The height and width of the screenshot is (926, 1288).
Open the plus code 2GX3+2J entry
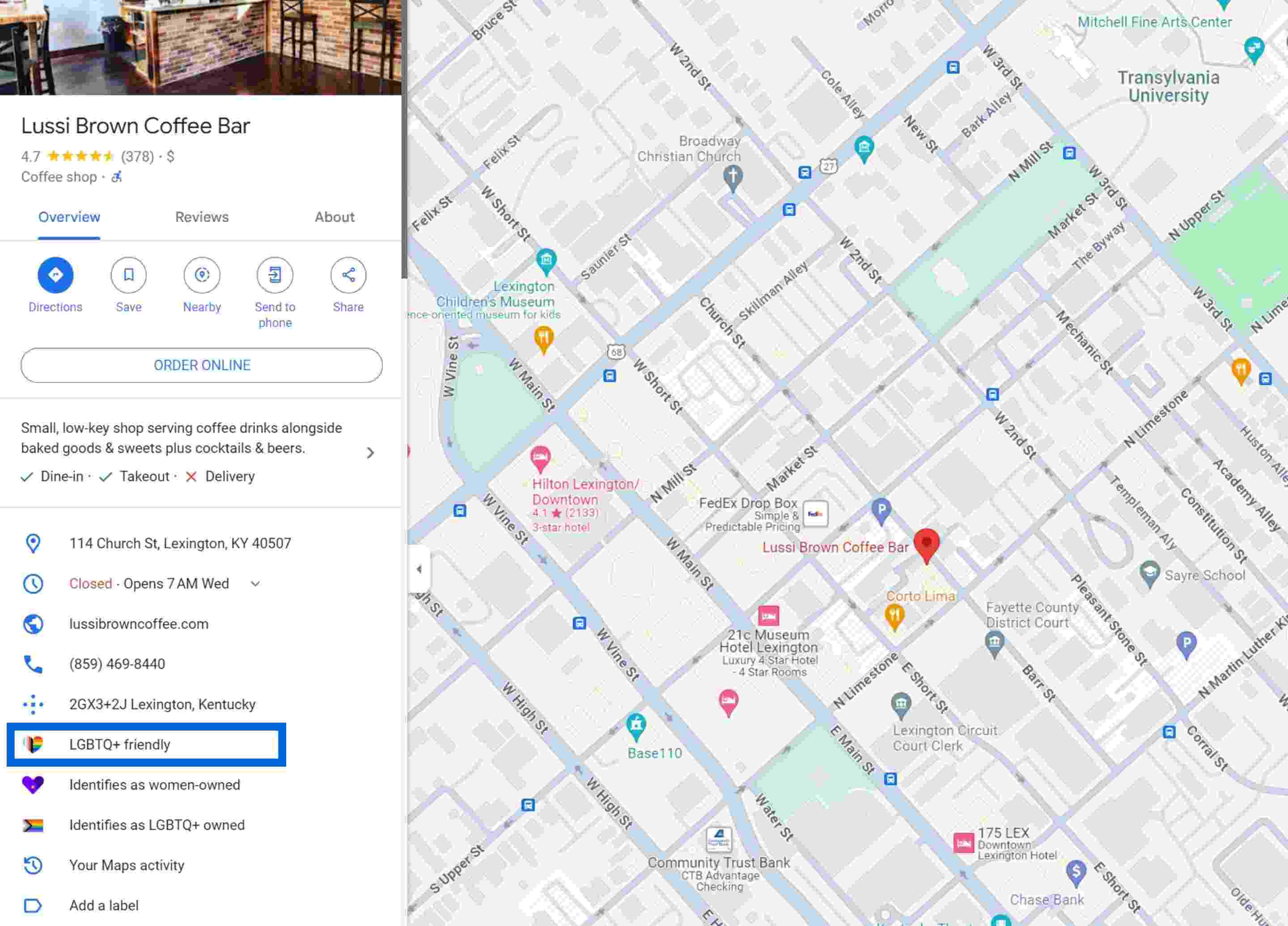pyautogui.click(x=162, y=704)
